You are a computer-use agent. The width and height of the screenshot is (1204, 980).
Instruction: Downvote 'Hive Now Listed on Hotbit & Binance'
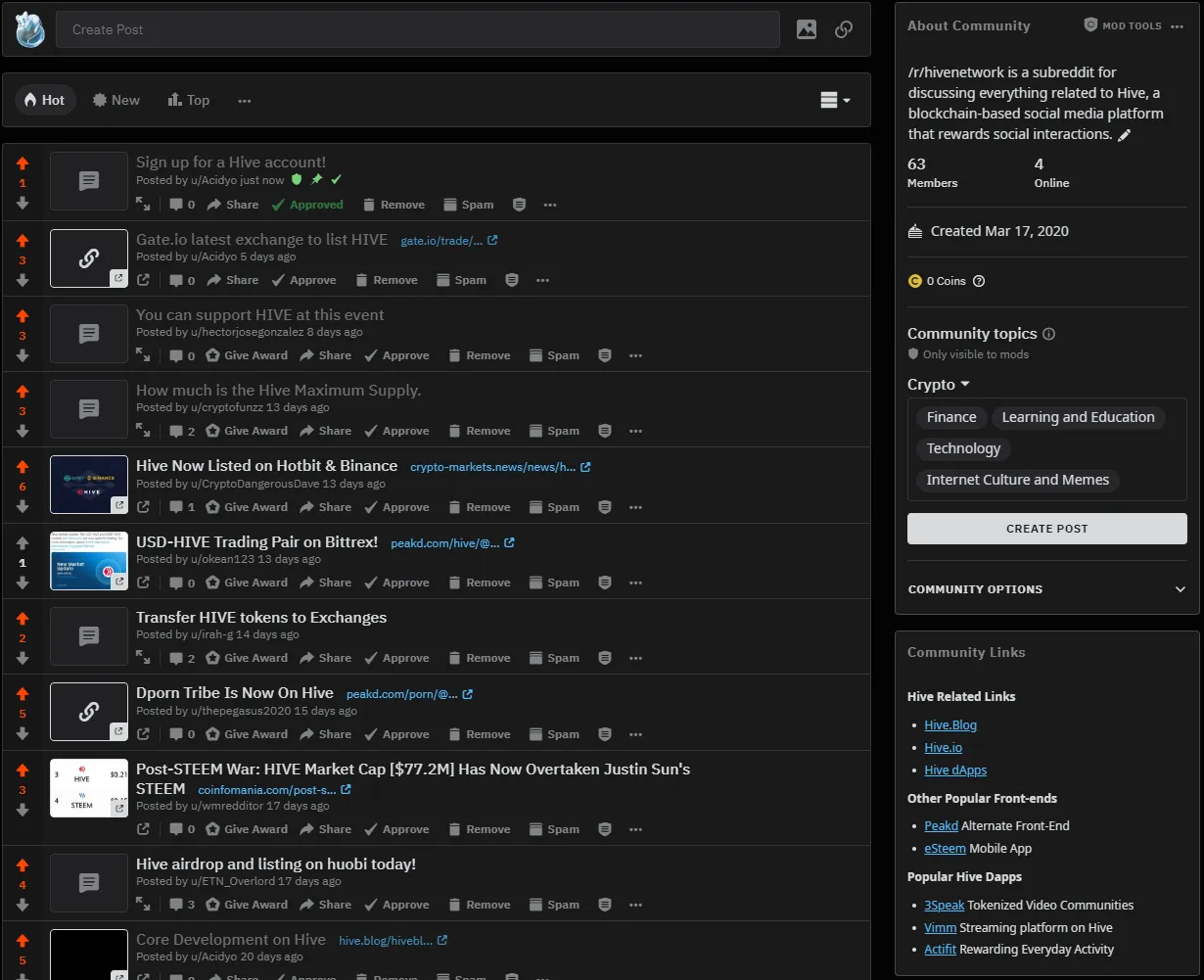(23, 506)
